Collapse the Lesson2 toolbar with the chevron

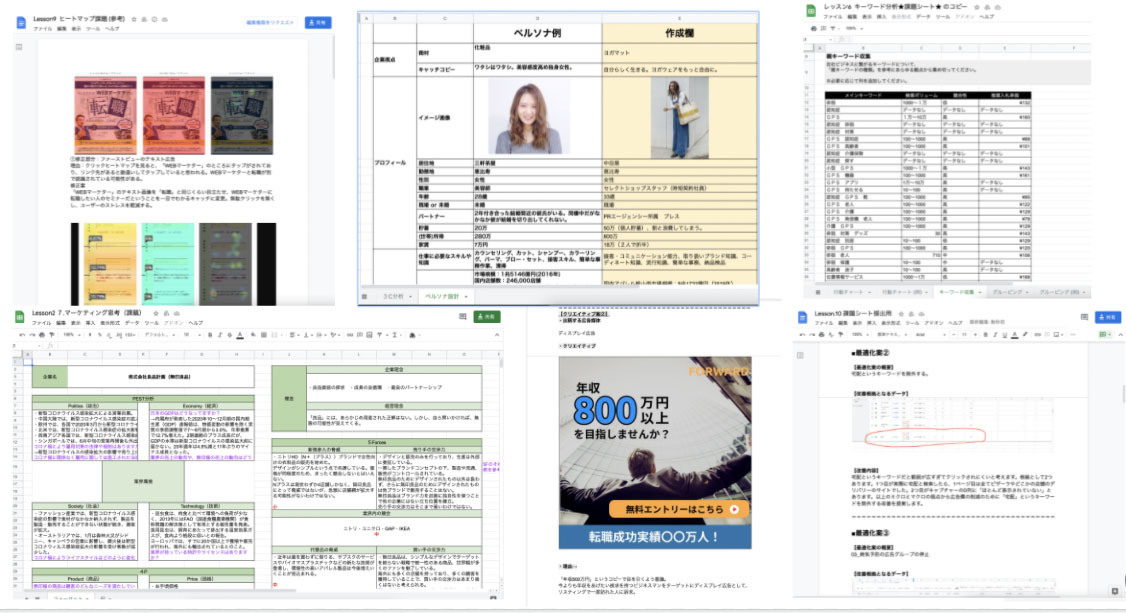pyautogui.click(x=497, y=336)
